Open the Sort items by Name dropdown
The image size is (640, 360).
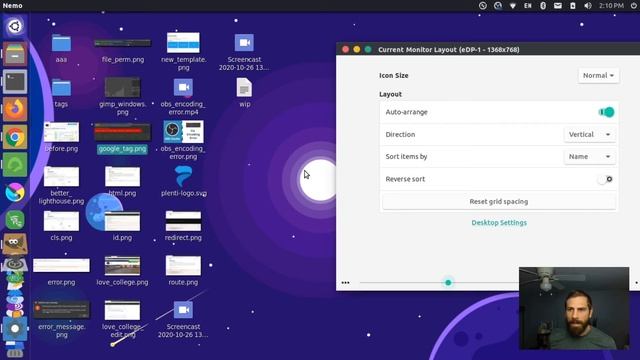tap(589, 157)
